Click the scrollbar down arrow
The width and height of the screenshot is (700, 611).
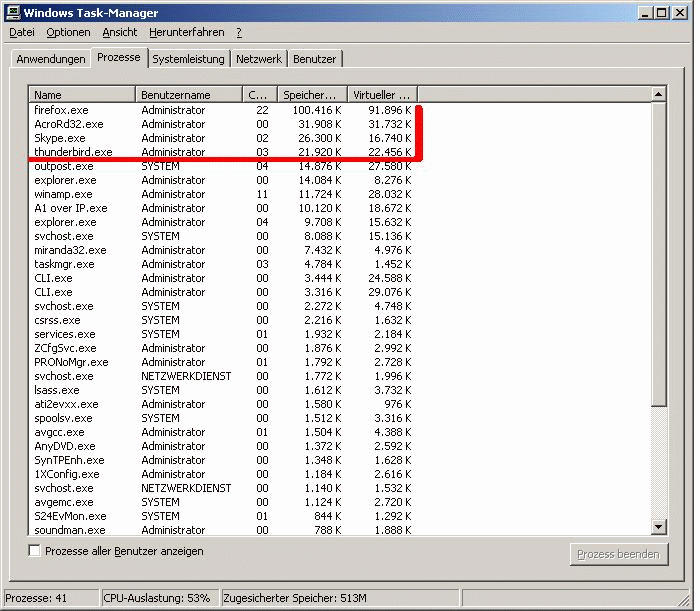click(x=658, y=527)
